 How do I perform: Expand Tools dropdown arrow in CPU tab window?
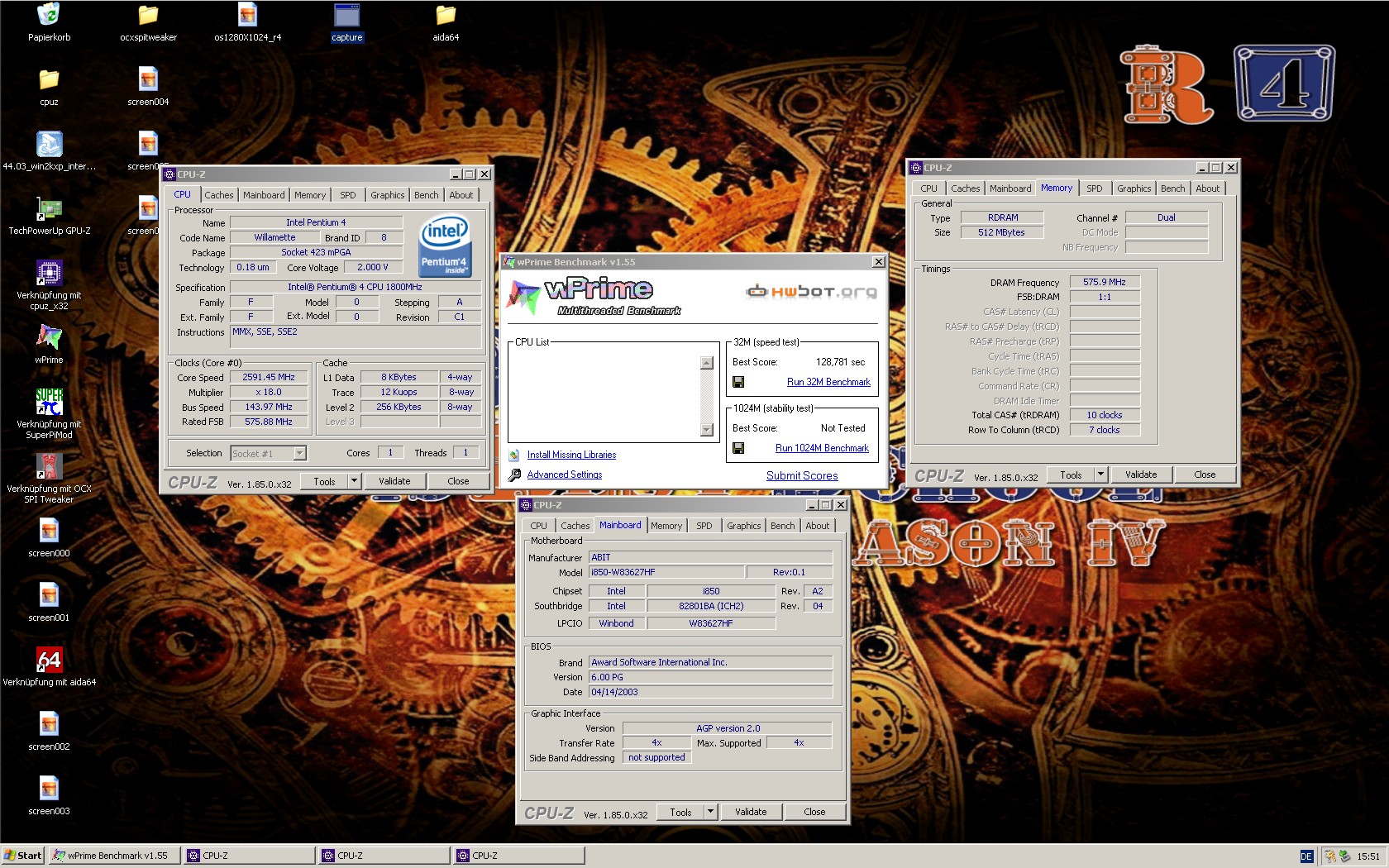pos(354,481)
